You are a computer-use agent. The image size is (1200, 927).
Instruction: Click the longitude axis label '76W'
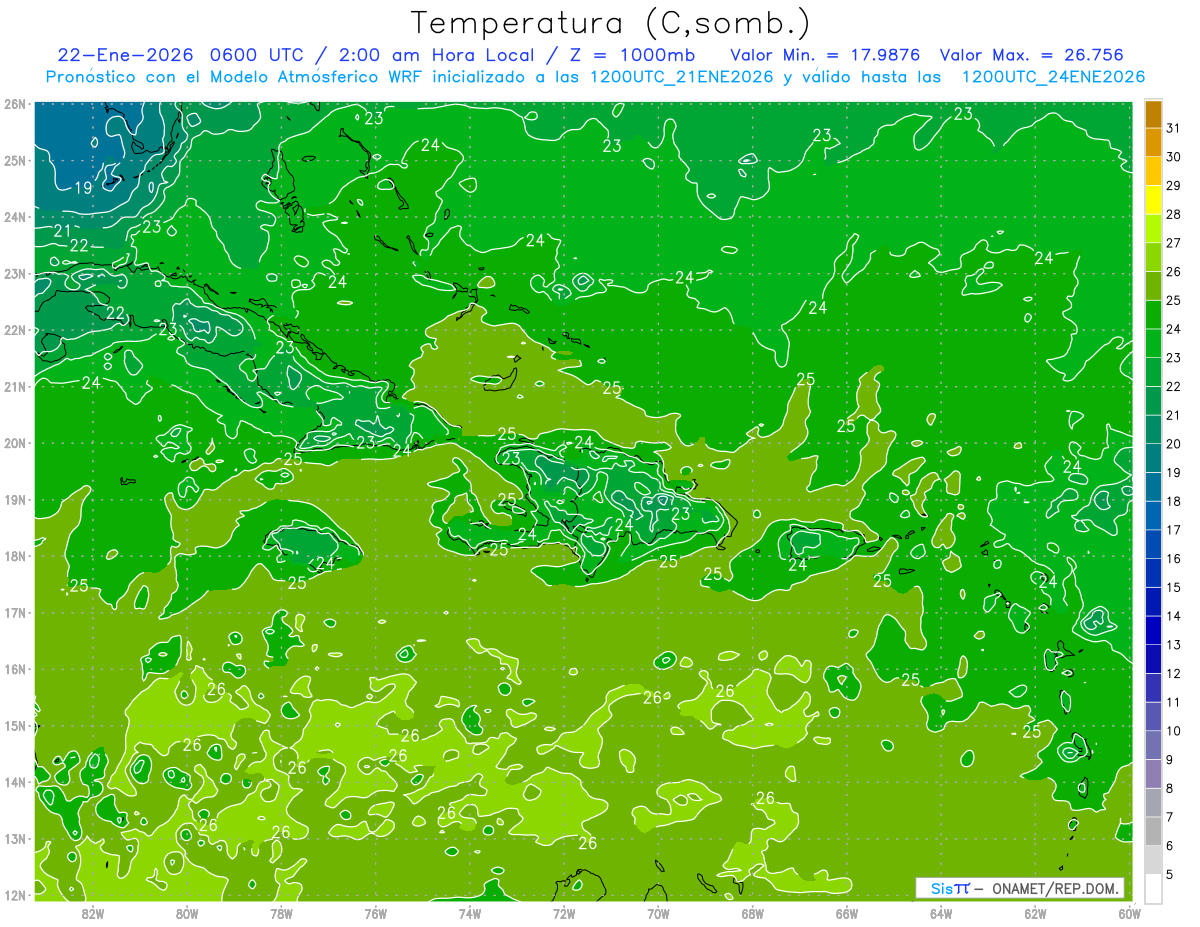pyautogui.click(x=376, y=913)
